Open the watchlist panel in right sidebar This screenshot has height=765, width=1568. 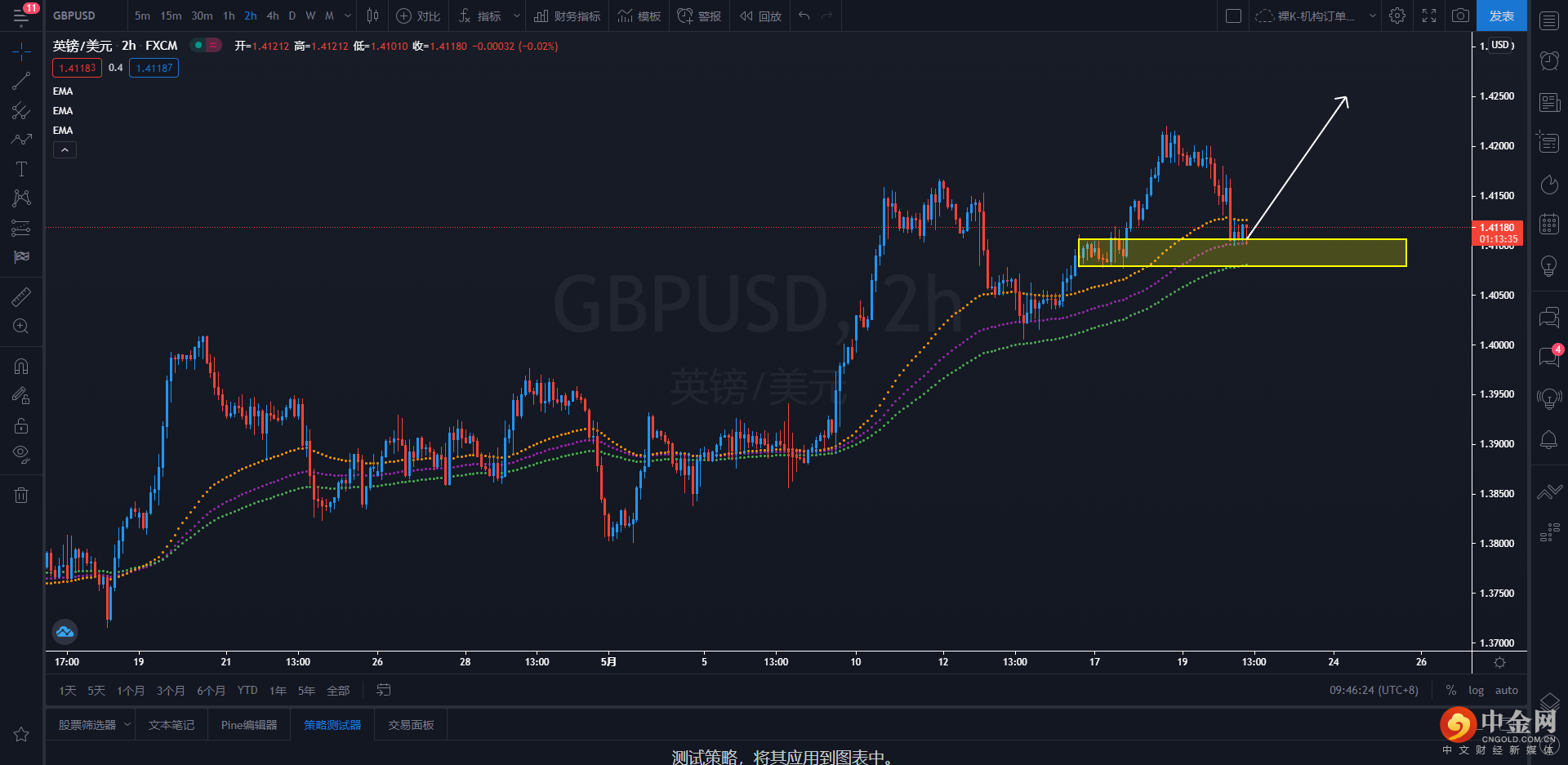coord(1549,20)
